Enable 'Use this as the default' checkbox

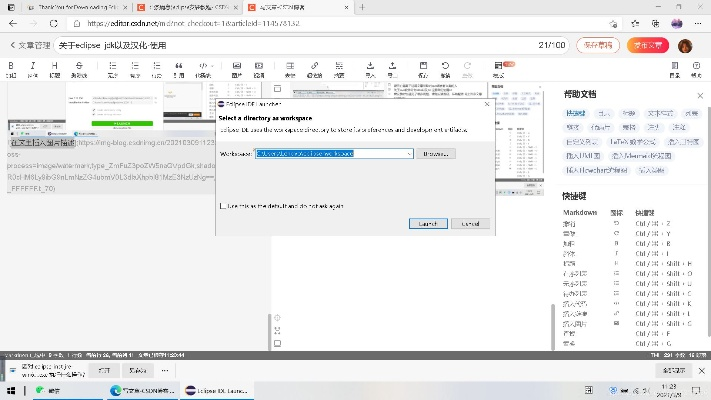[222, 206]
